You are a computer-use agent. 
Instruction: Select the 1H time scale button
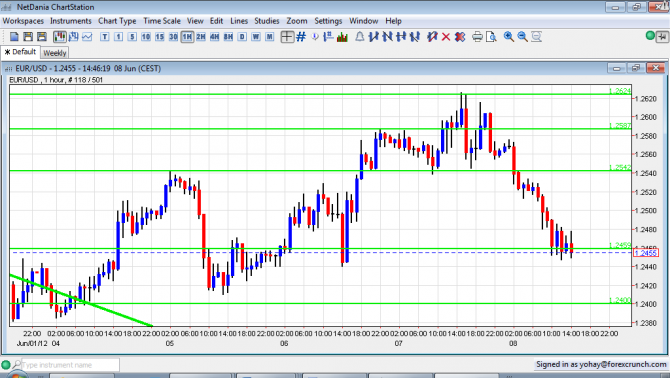click(x=187, y=37)
